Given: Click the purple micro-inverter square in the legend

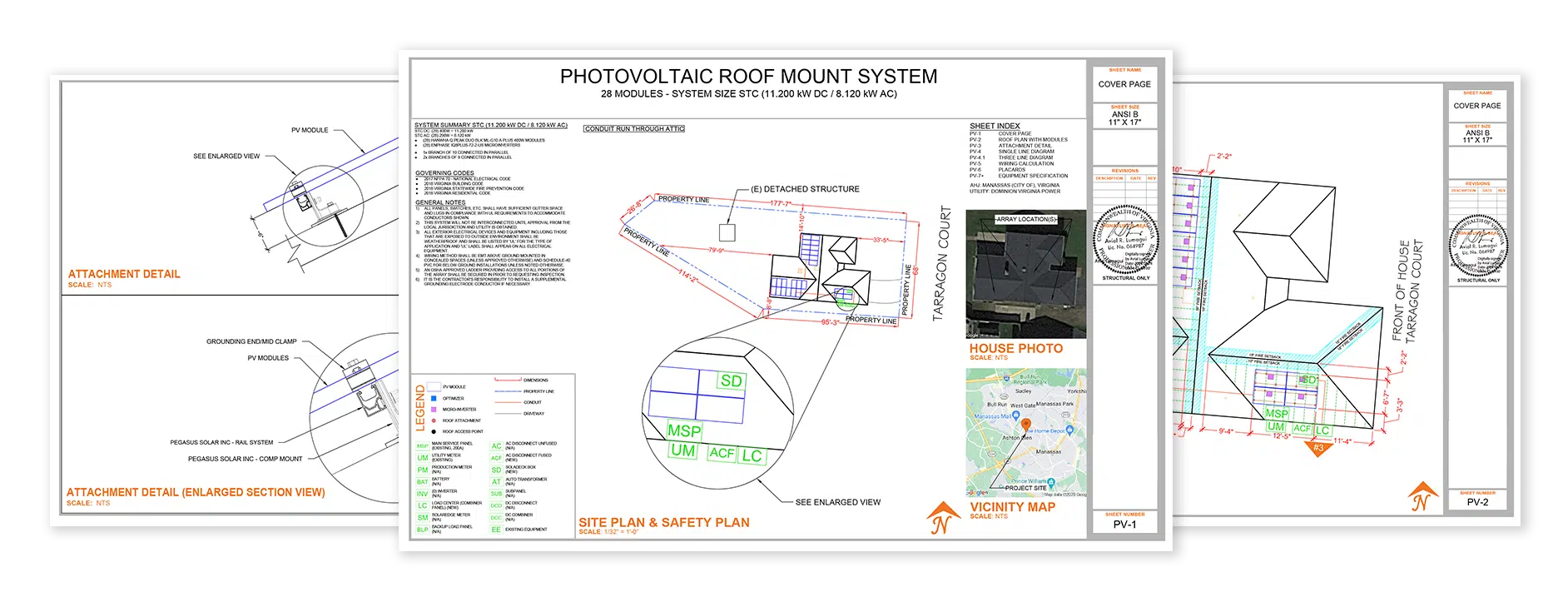Looking at the screenshot, I should pyautogui.click(x=434, y=410).
